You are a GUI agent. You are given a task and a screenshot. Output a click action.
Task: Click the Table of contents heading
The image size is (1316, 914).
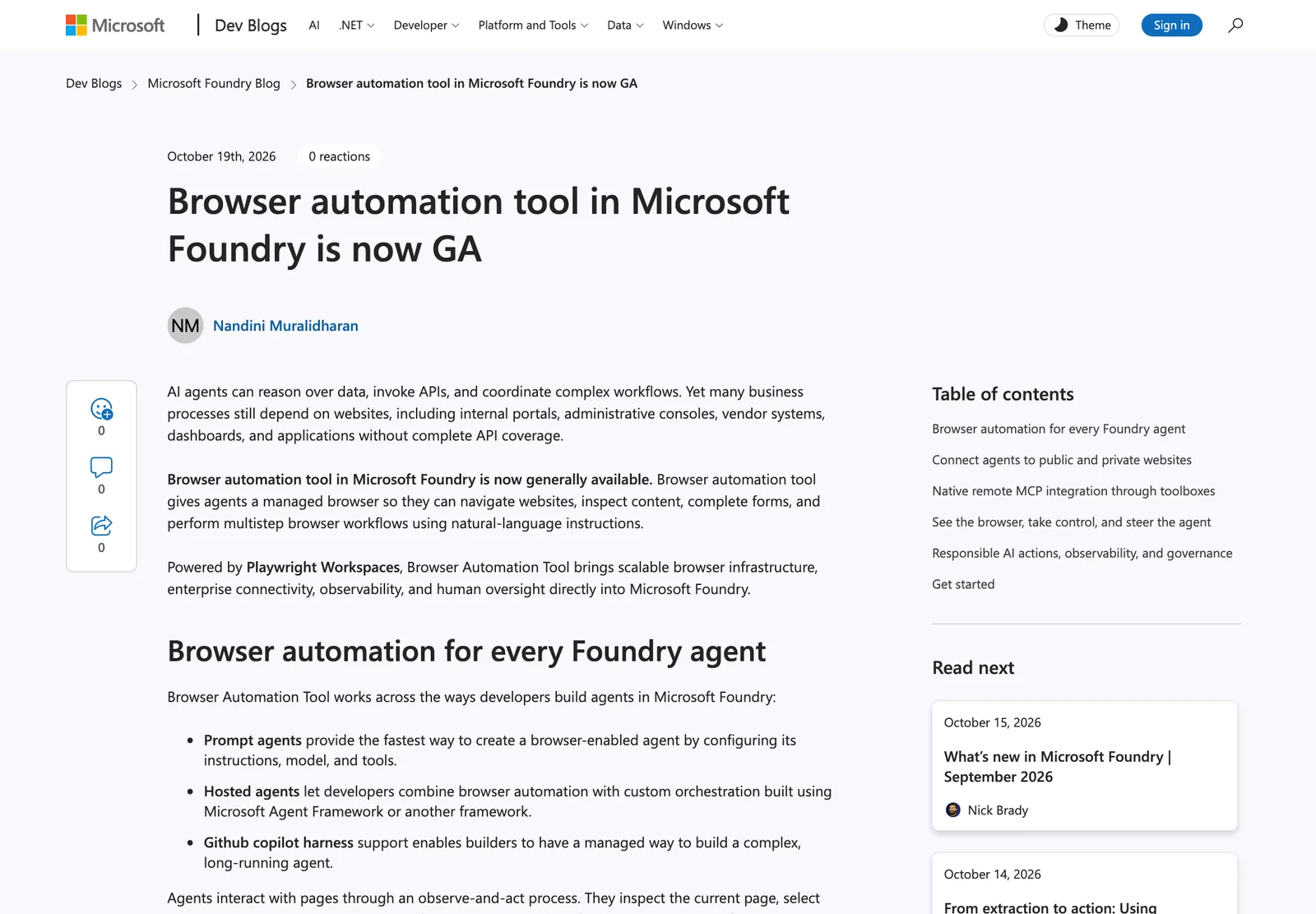(1003, 394)
